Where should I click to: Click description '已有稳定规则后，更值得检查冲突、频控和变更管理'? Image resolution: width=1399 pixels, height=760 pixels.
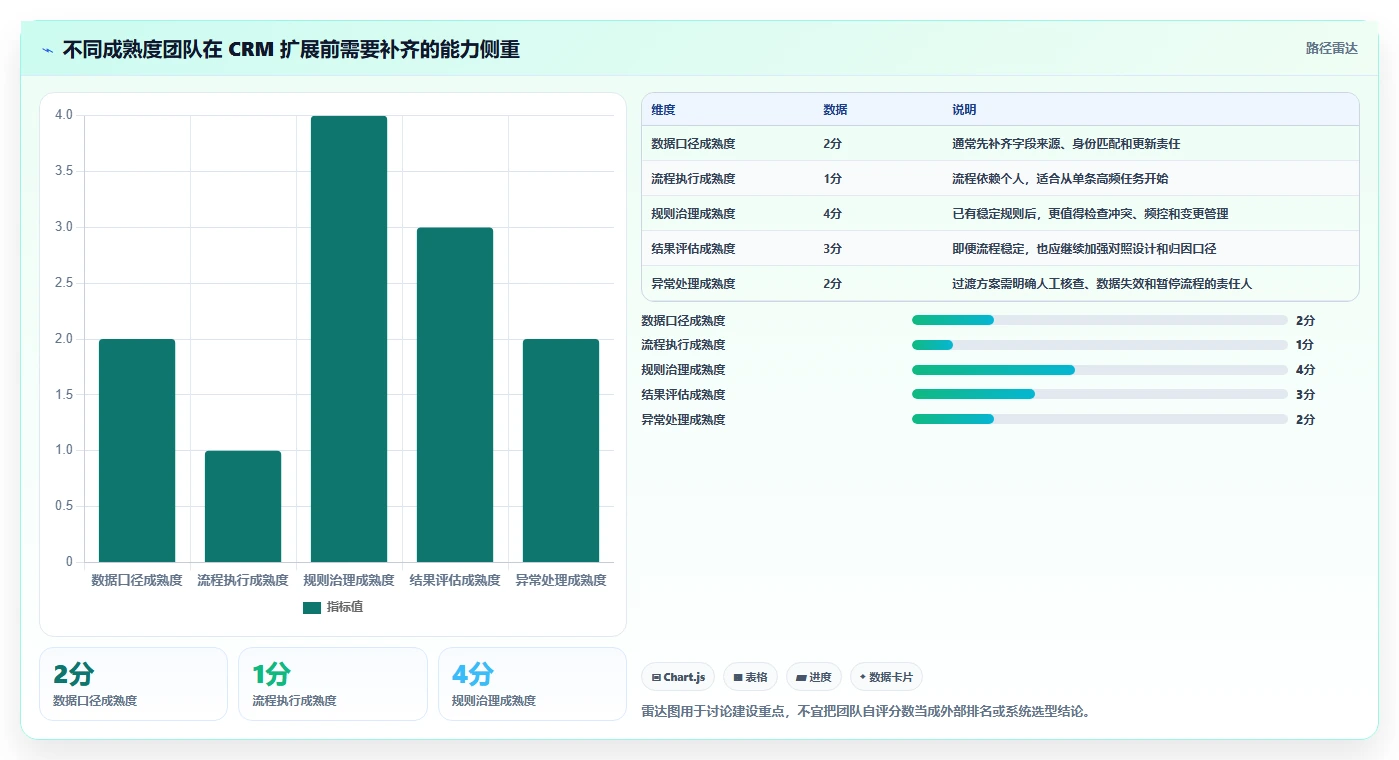[x=1090, y=214]
